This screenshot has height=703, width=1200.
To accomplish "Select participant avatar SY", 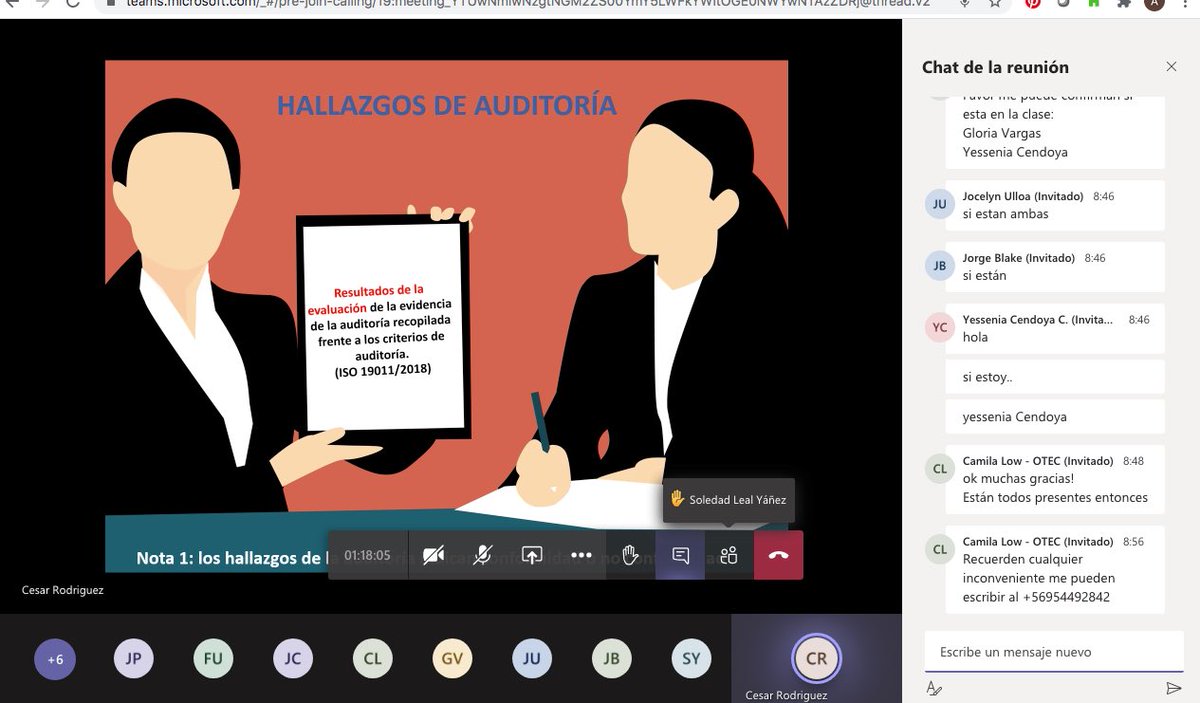I will 691,658.
